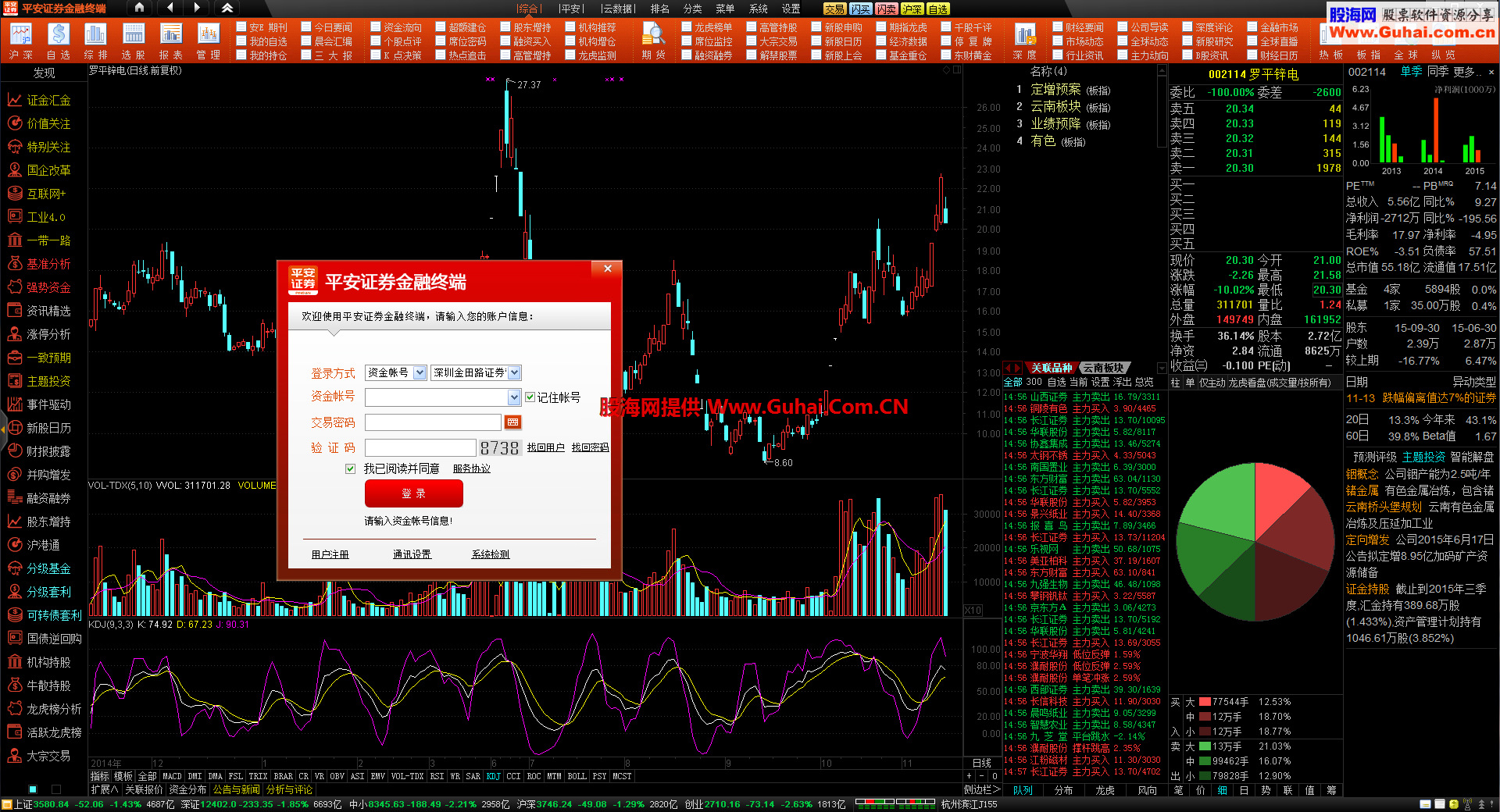This screenshot has height=812, width=1500.
Task: Select the KDJ indicator tab
Action: [x=494, y=777]
